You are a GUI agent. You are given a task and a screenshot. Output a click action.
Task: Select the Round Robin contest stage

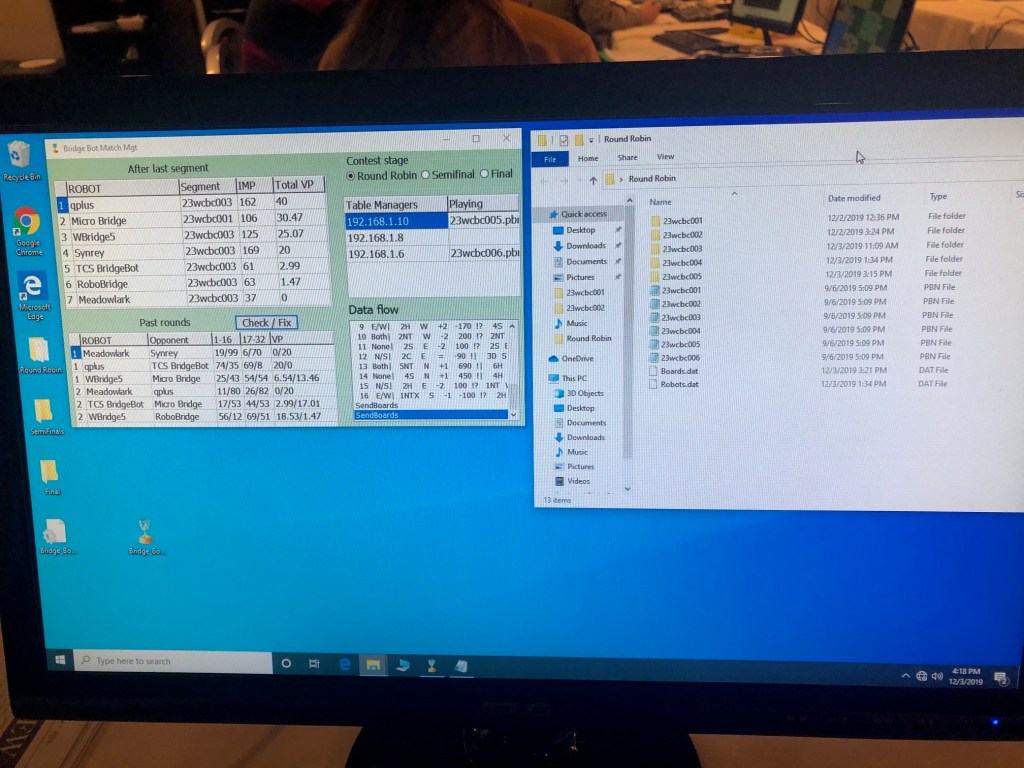pyautogui.click(x=351, y=176)
